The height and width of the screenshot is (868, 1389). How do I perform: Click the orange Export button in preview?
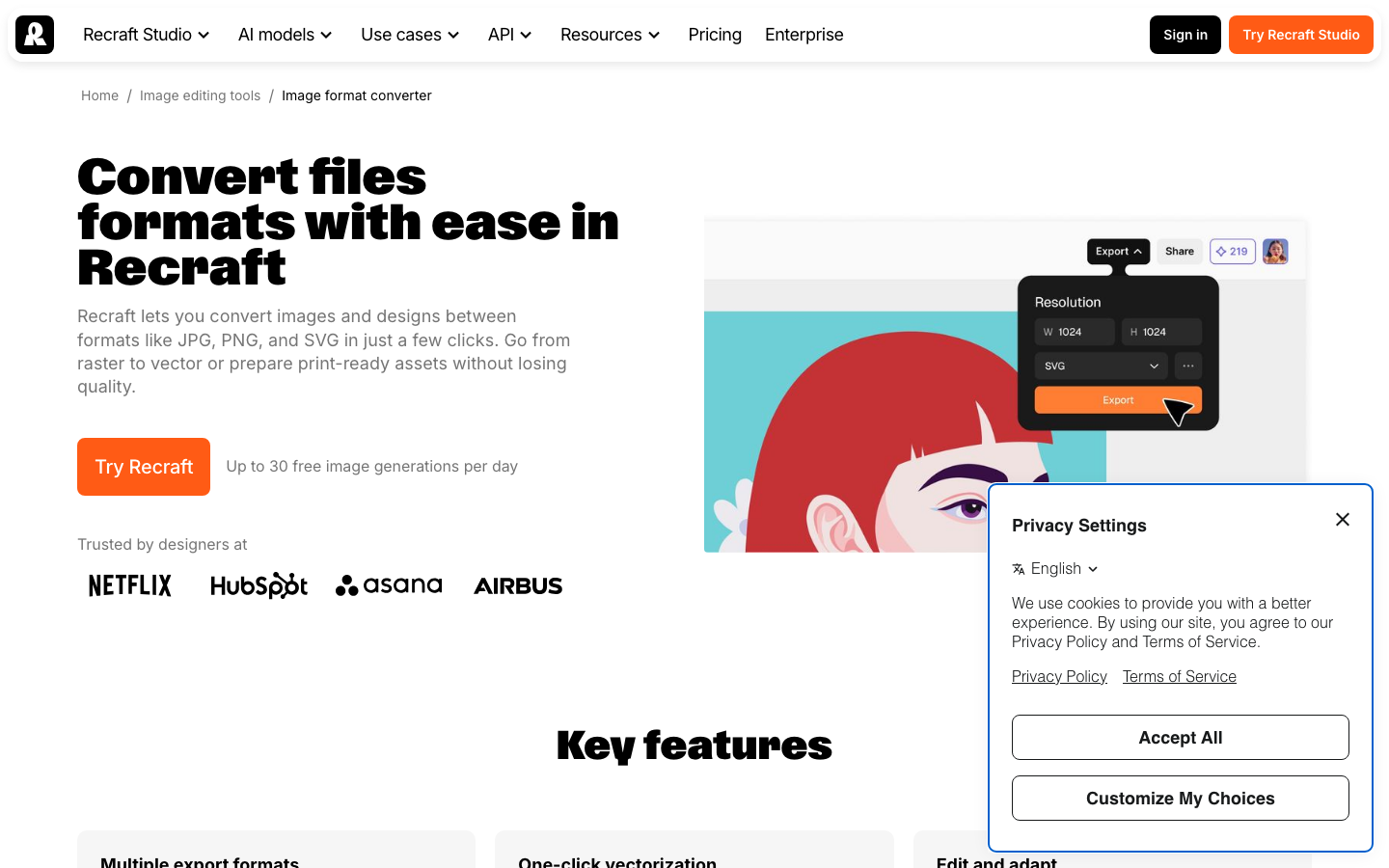[x=1118, y=400]
